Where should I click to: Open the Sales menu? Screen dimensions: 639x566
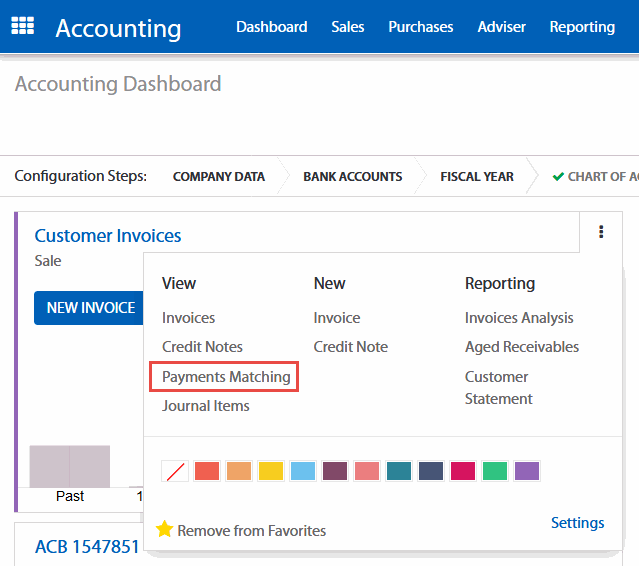click(348, 27)
